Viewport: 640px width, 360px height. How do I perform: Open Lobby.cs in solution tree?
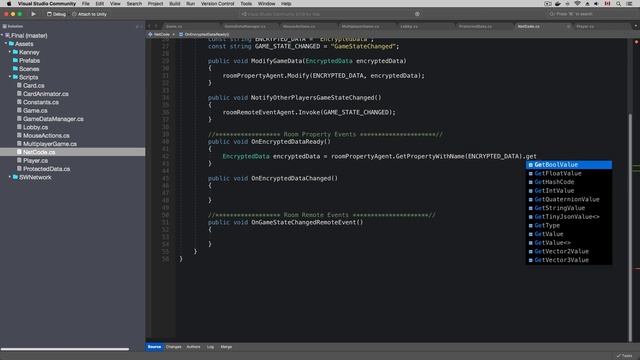[x=36, y=127]
